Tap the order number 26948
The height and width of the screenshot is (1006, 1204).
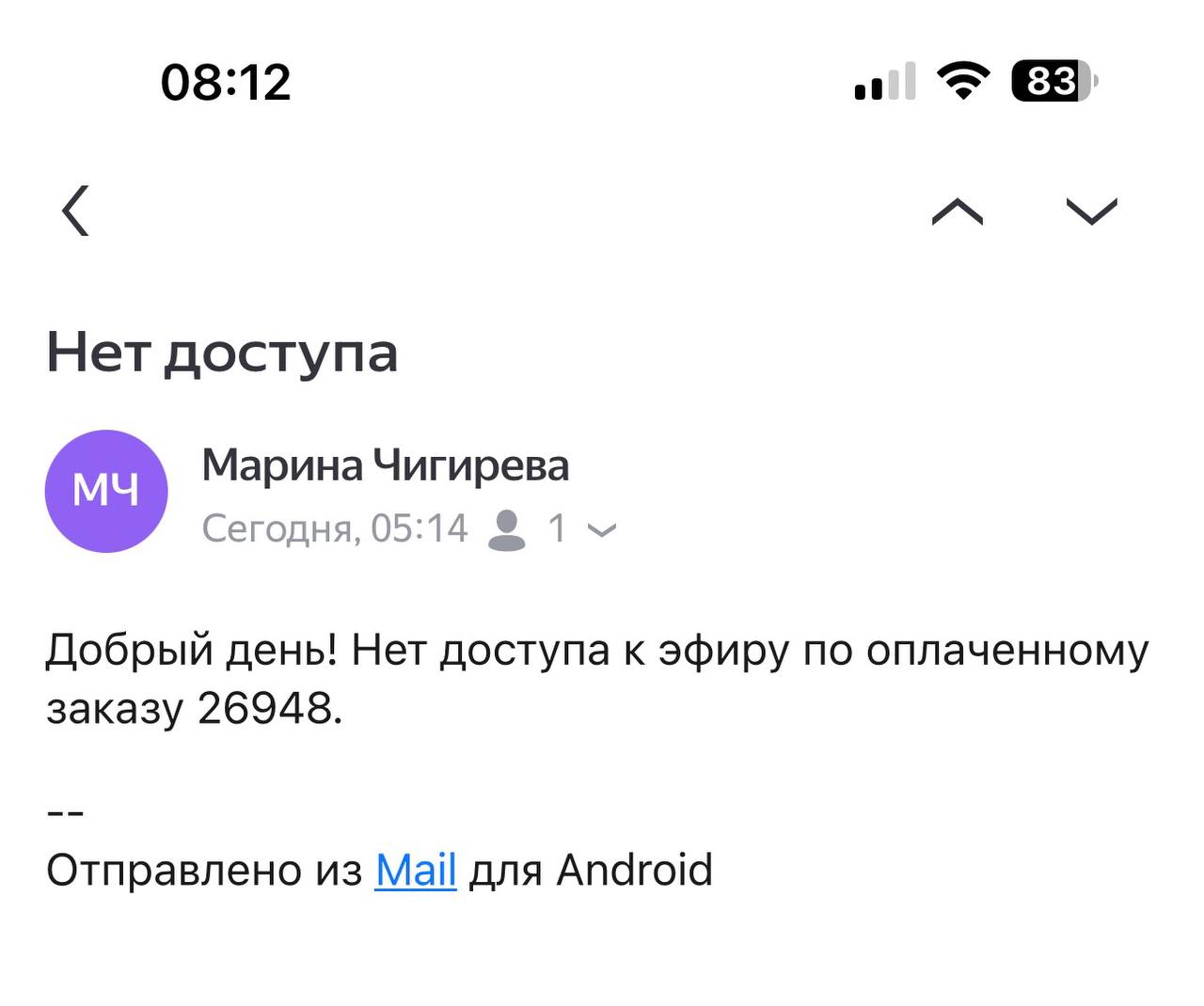point(265,708)
